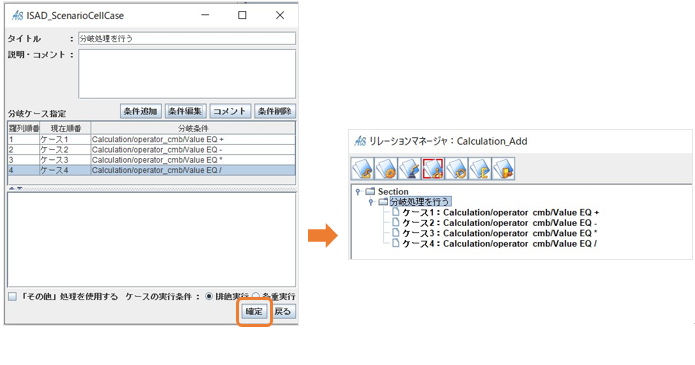
Task: Select the Section label in Relation Manager tree
Action: coord(393,192)
